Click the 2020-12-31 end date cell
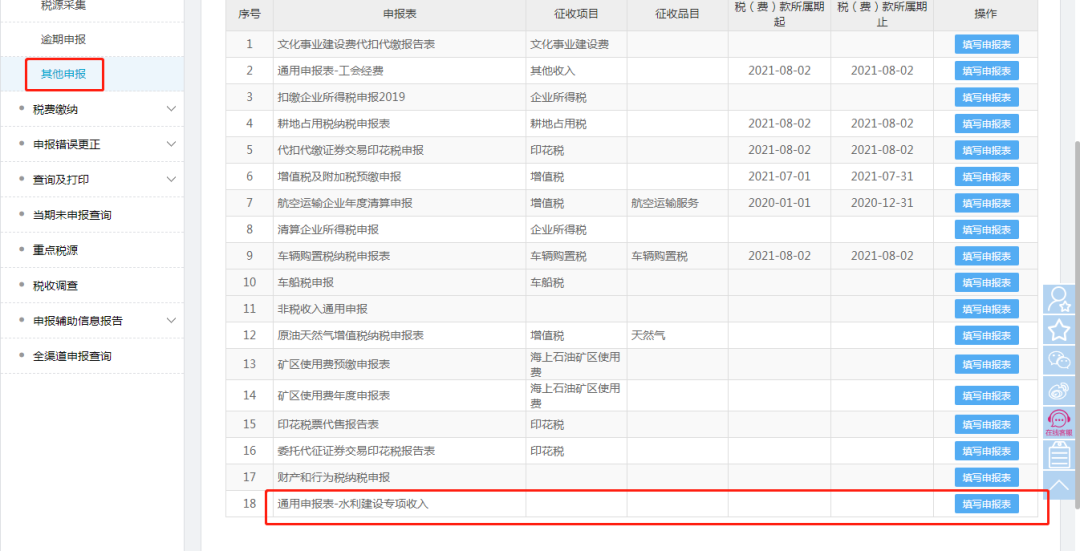This screenshot has width=1080, height=551. tap(882, 203)
